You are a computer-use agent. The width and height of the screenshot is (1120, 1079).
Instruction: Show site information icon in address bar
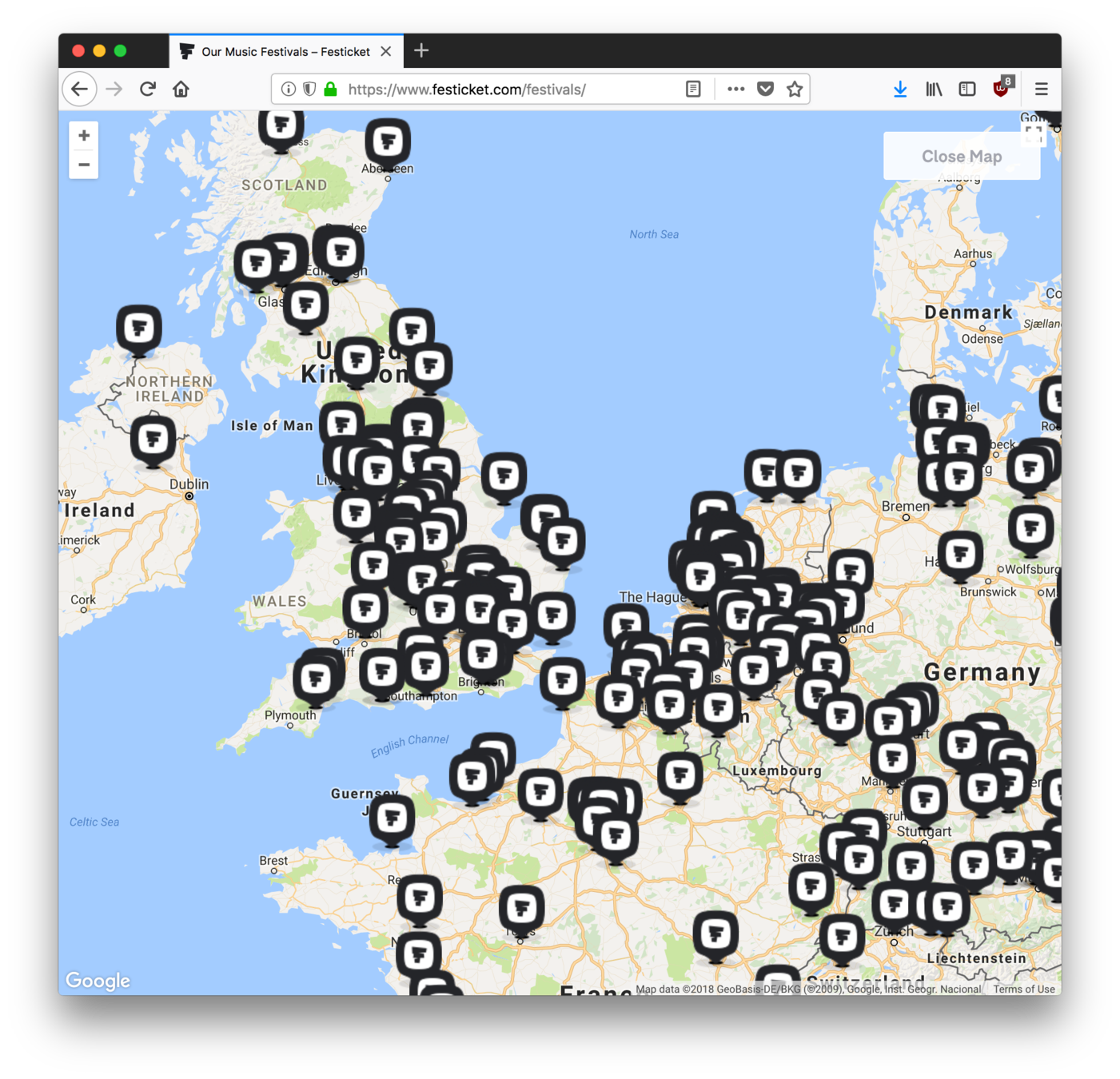click(x=288, y=90)
